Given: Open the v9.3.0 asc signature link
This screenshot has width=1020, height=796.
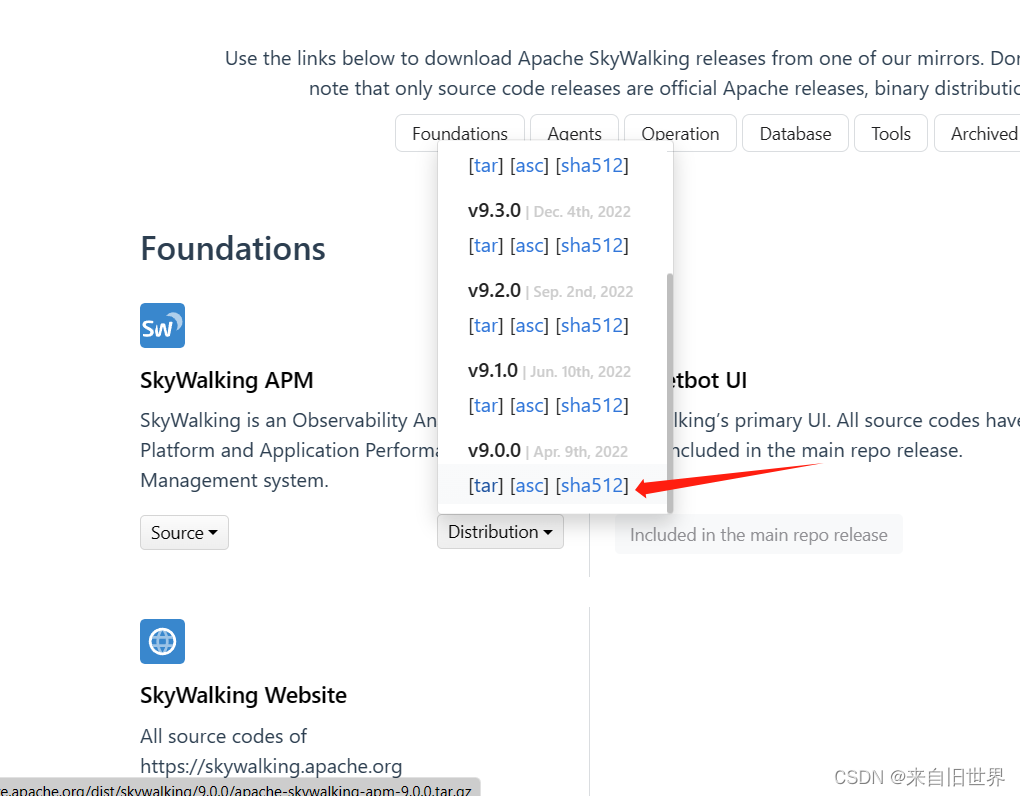Looking at the screenshot, I should [530, 245].
